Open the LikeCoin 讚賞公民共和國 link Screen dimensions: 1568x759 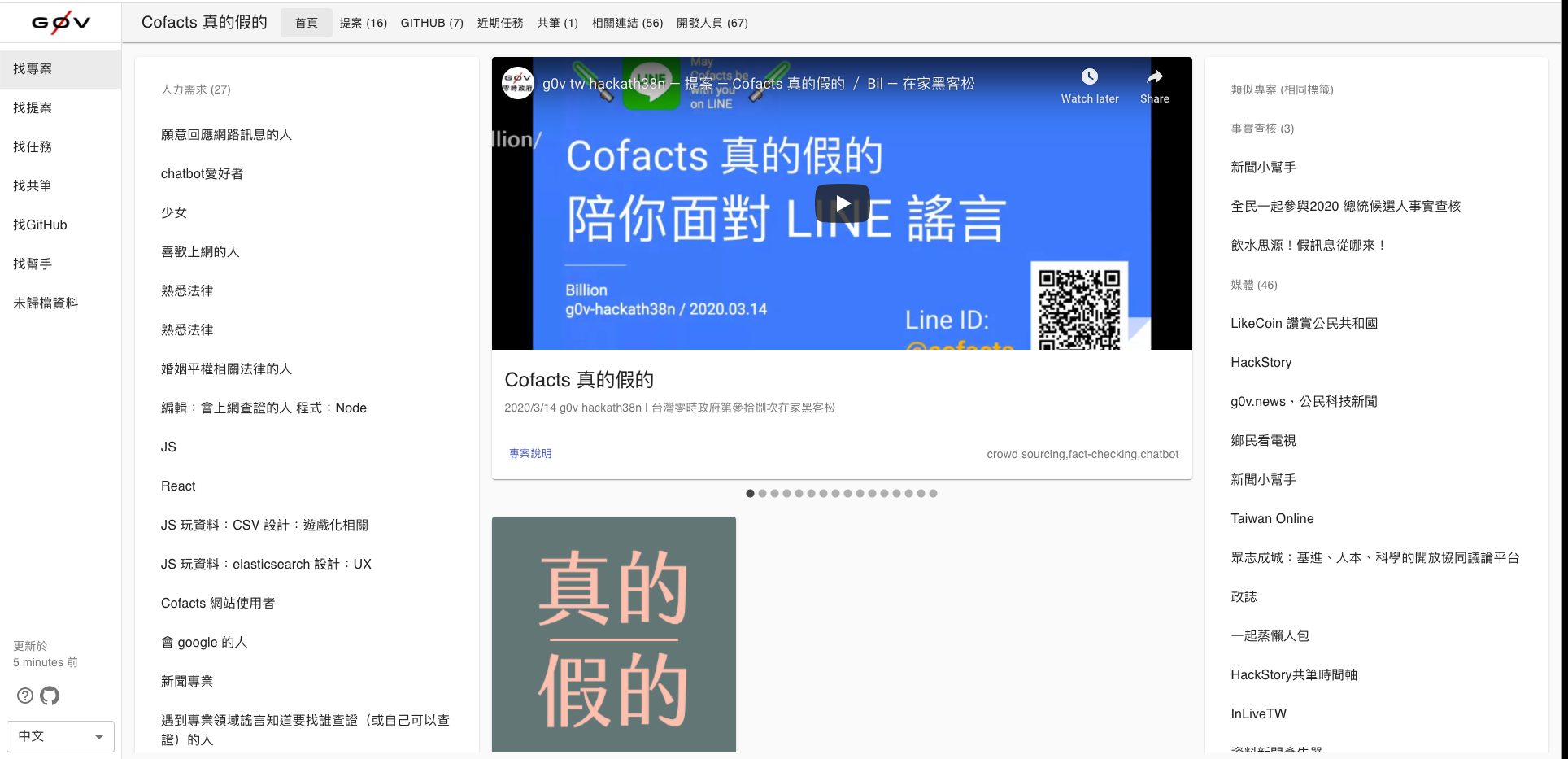[x=1304, y=323]
